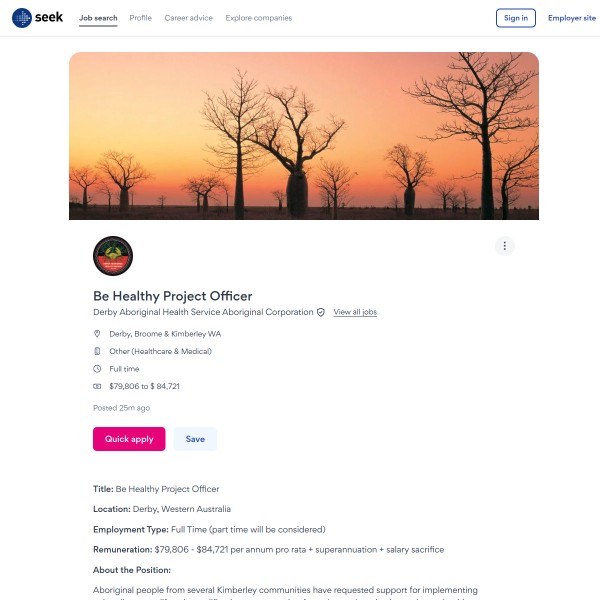Open the three-dot more options menu
This screenshot has width=600, height=600.
[x=505, y=246]
